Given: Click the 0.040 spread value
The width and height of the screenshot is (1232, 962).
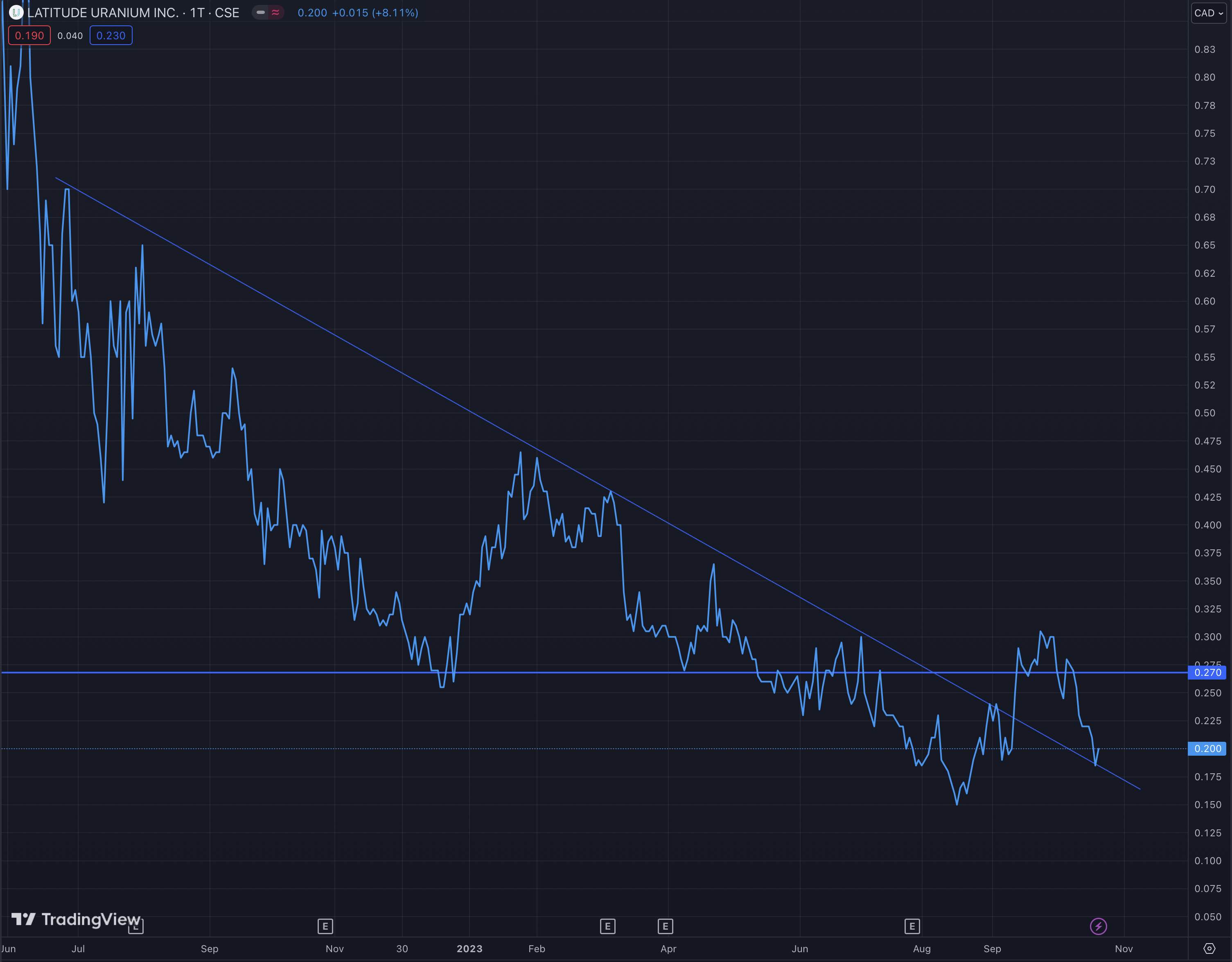Looking at the screenshot, I should 70,36.
